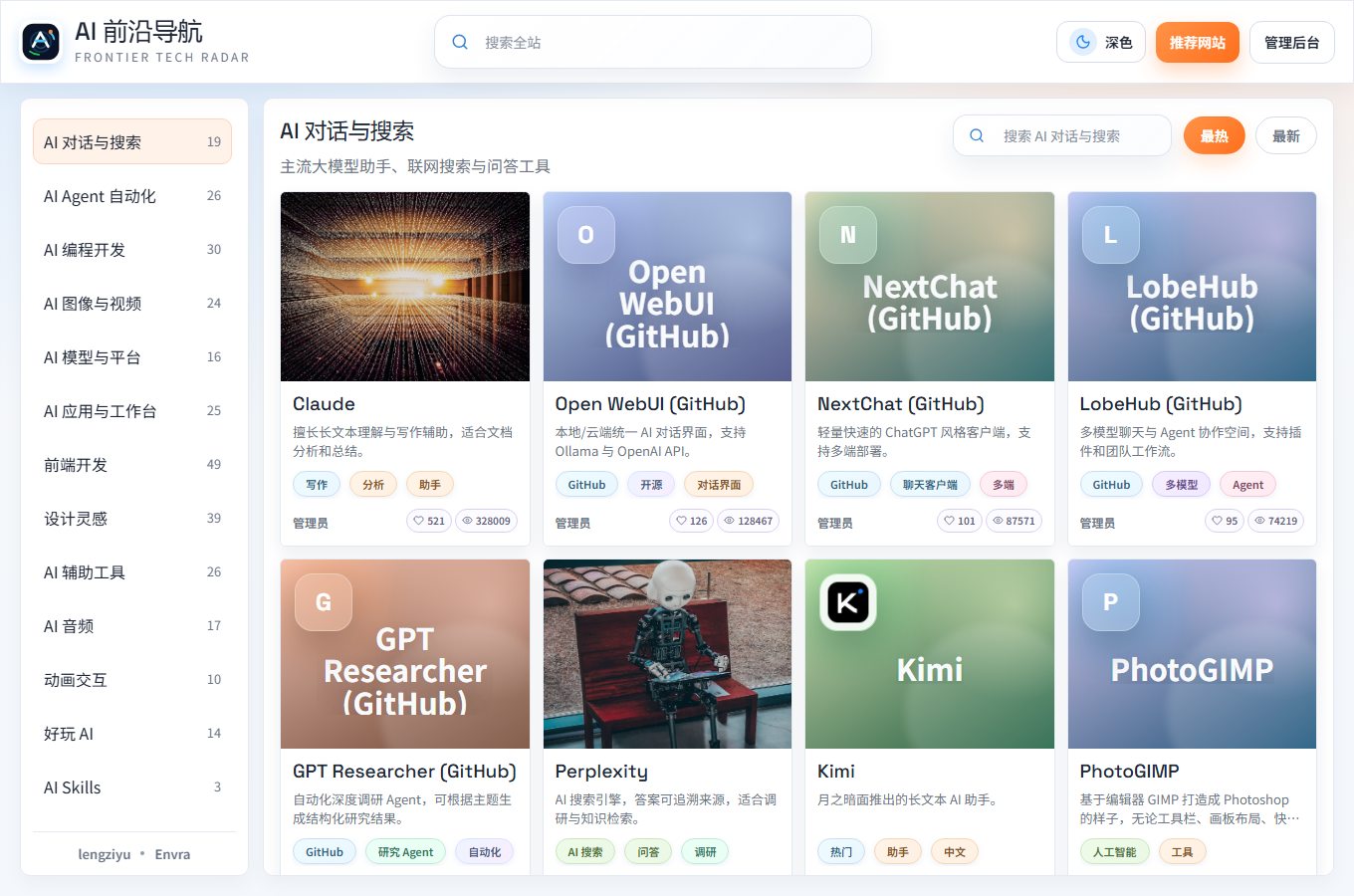1354x896 pixels.
Task: Open the Claude card thumbnail
Action: coord(405,287)
